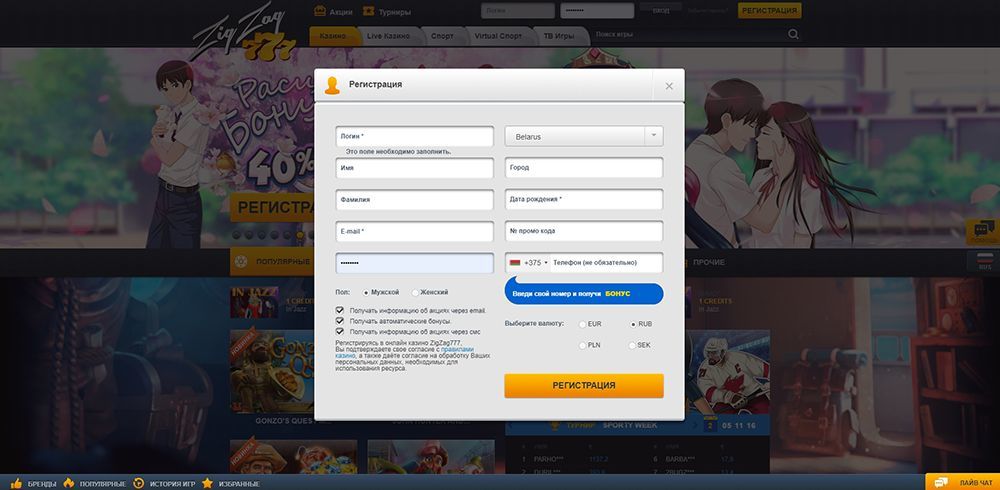Click the search magnifier icon
The width and height of the screenshot is (1000, 490).
tap(793, 34)
